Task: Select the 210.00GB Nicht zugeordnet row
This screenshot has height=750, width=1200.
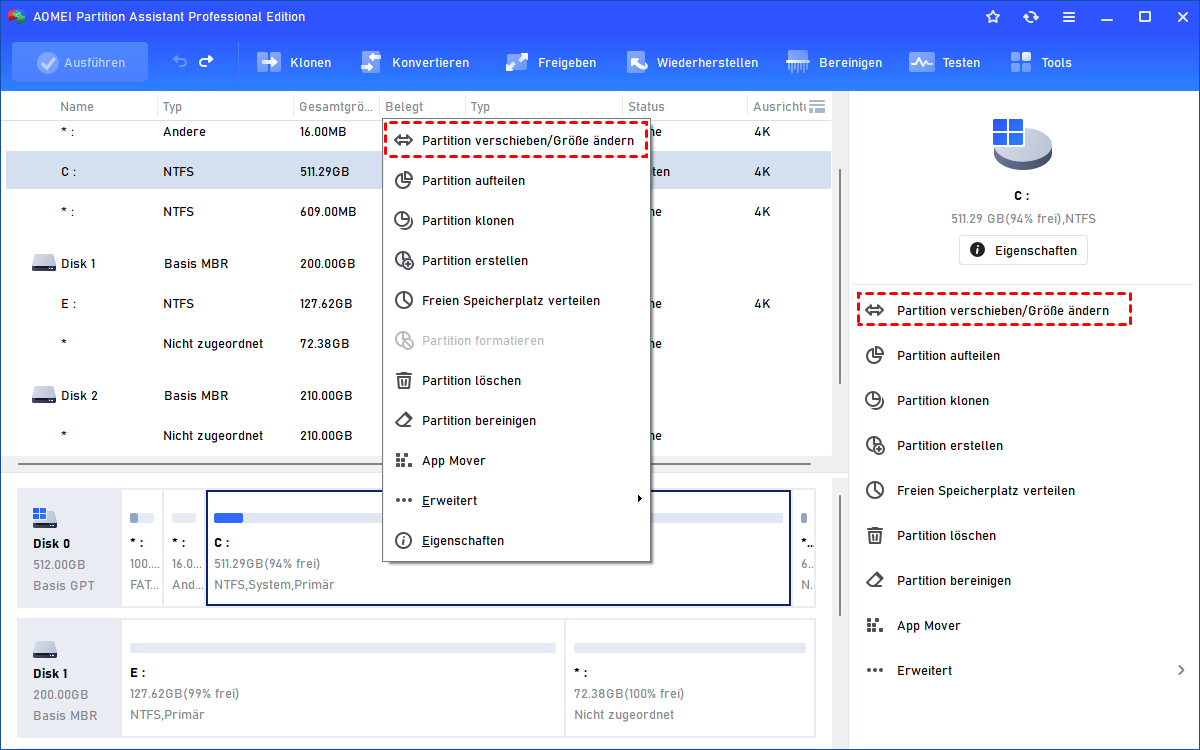Action: (x=418, y=435)
